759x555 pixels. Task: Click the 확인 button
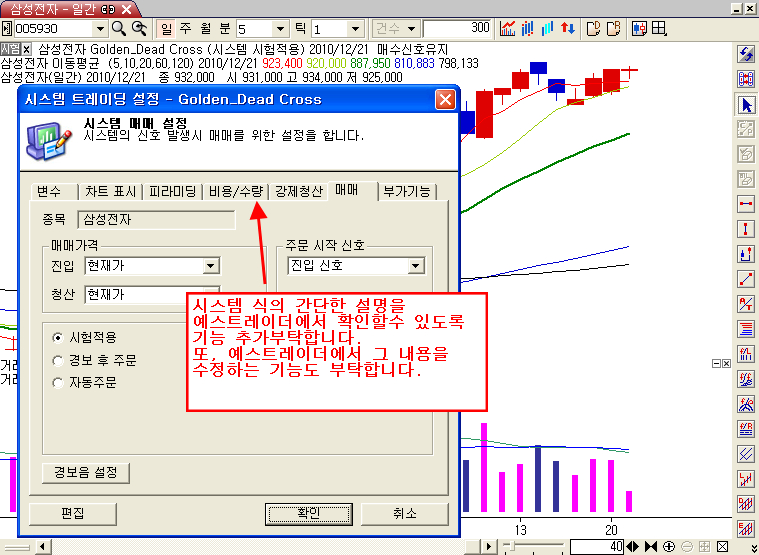(x=309, y=513)
